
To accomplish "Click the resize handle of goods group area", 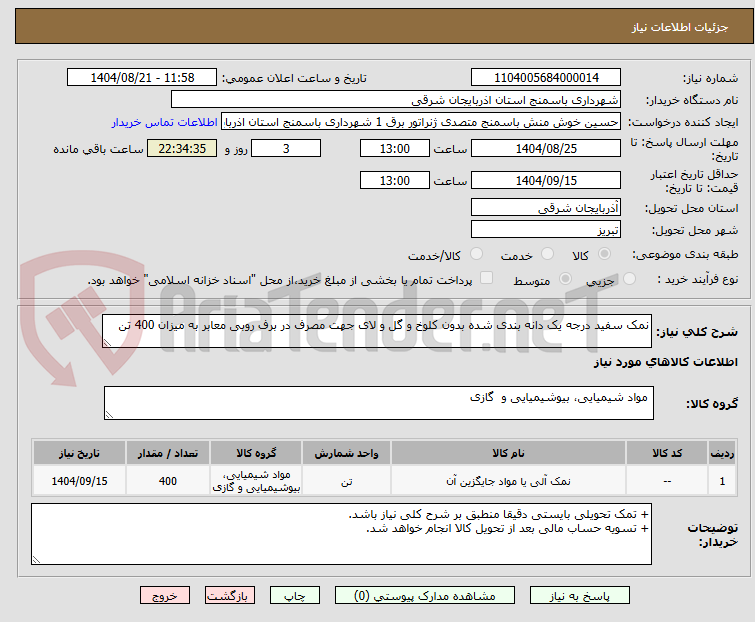I will pos(109,415).
